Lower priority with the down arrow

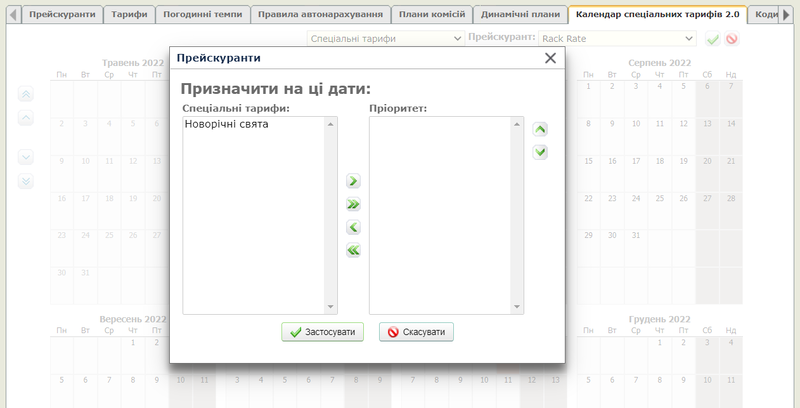pos(540,152)
